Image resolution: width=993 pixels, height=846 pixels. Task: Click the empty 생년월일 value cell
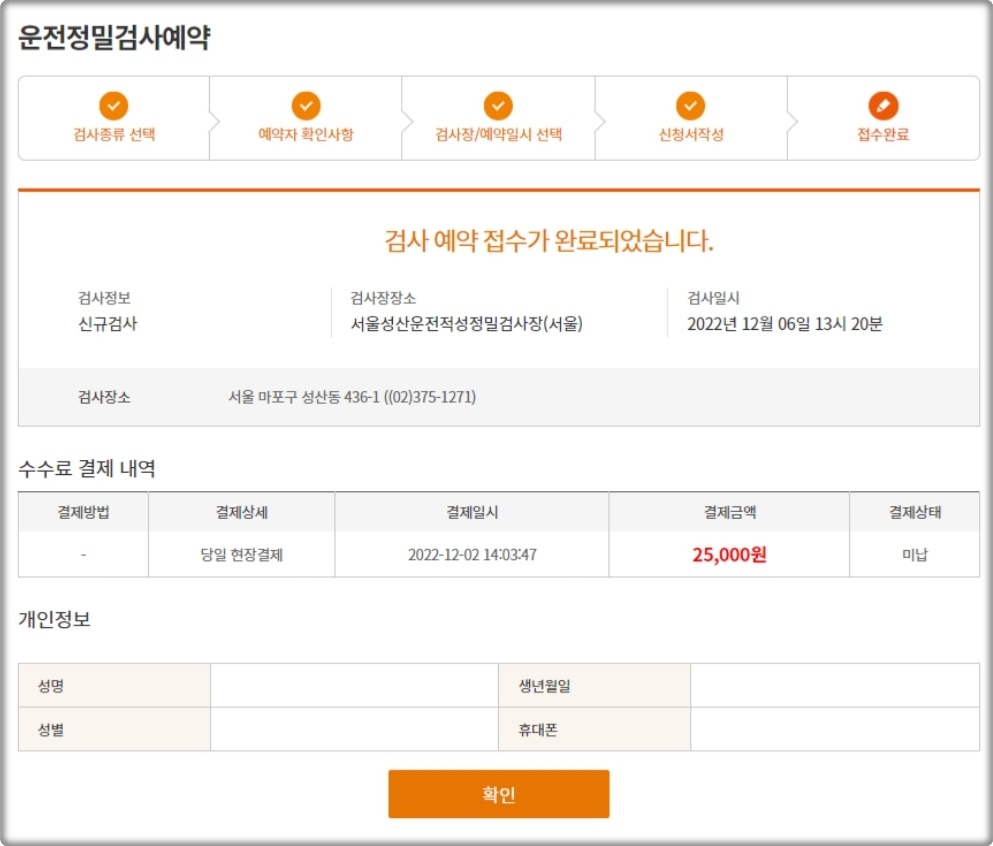pos(835,685)
